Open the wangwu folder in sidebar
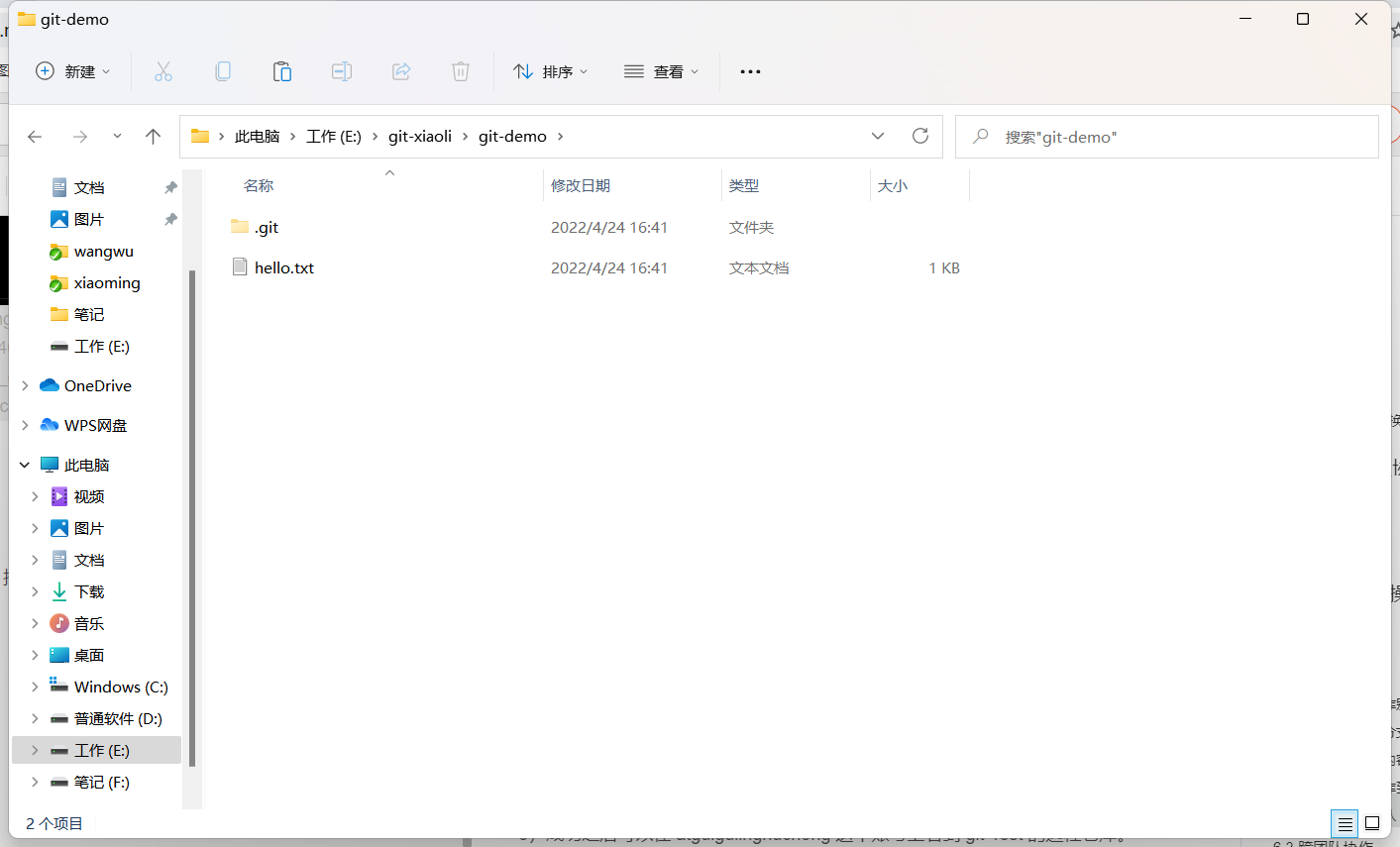The image size is (1400, 847). (x=103, y=251)
